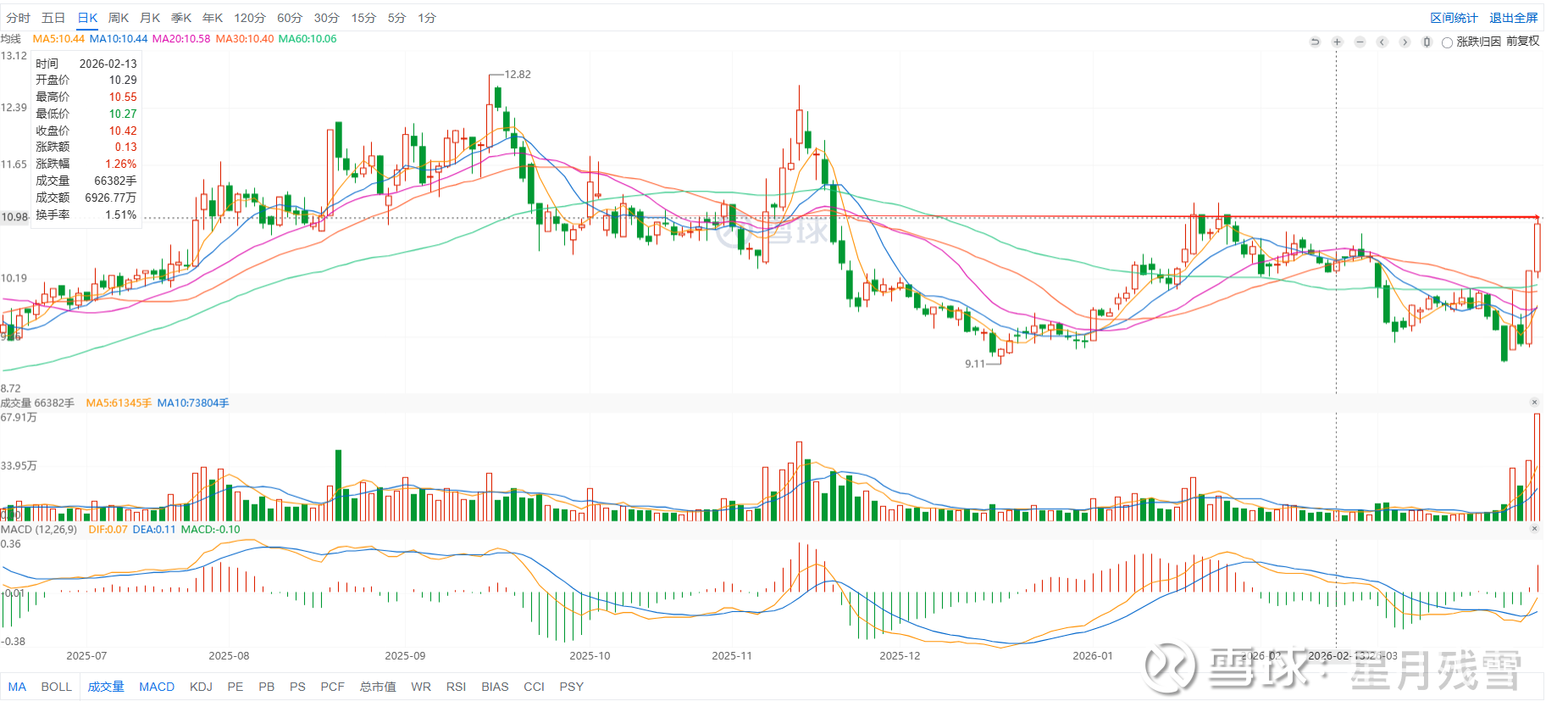
Task: Click the DIF:0.07 value label
Action: coord(108,529)
